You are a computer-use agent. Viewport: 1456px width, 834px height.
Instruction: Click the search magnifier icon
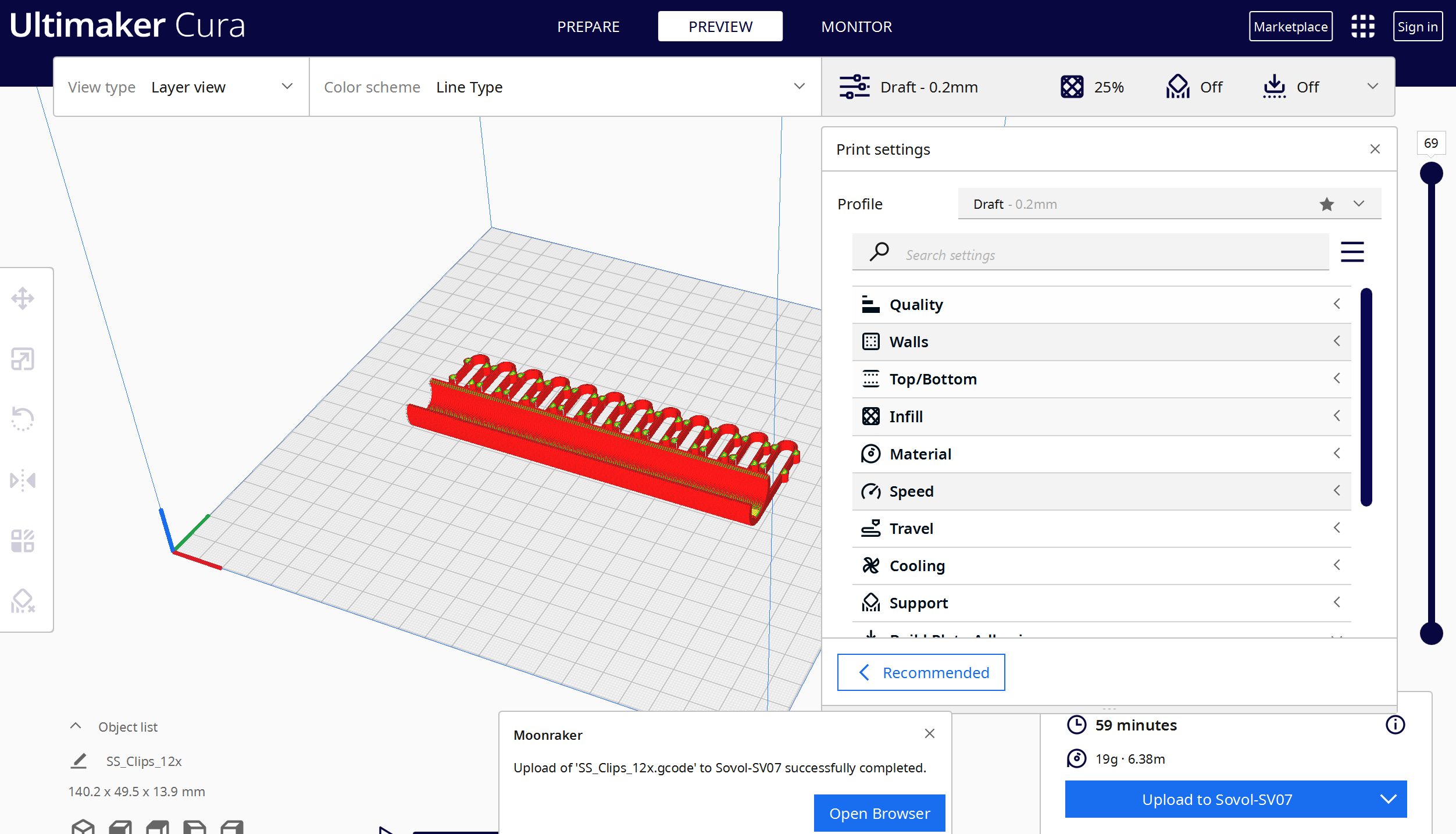tap(879, 252)
